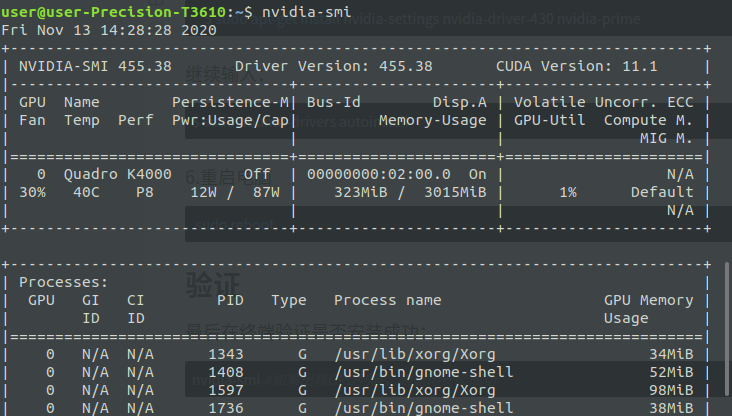Click the Type column header
The image size is (732, 416).
(x=289, y=300)
